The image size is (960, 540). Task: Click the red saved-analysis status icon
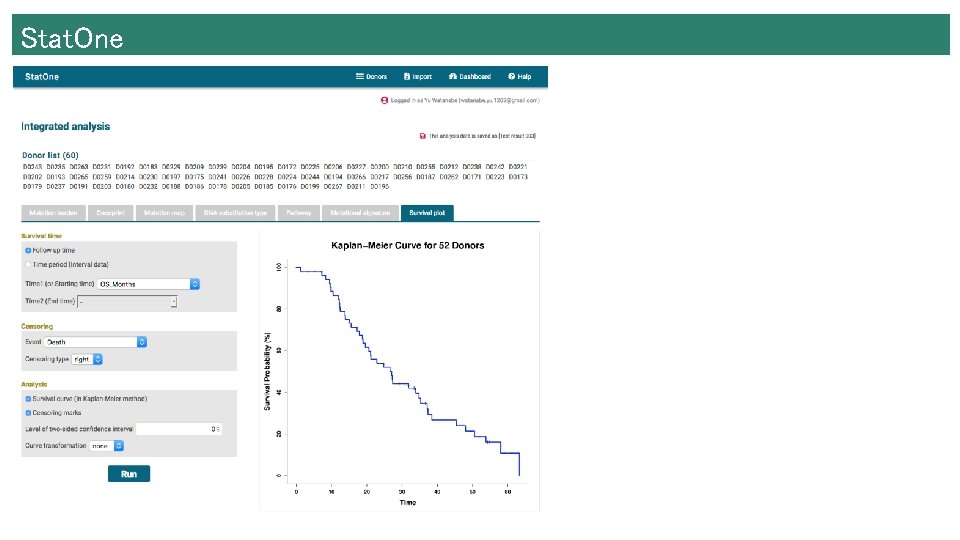(x=422, y=136)
